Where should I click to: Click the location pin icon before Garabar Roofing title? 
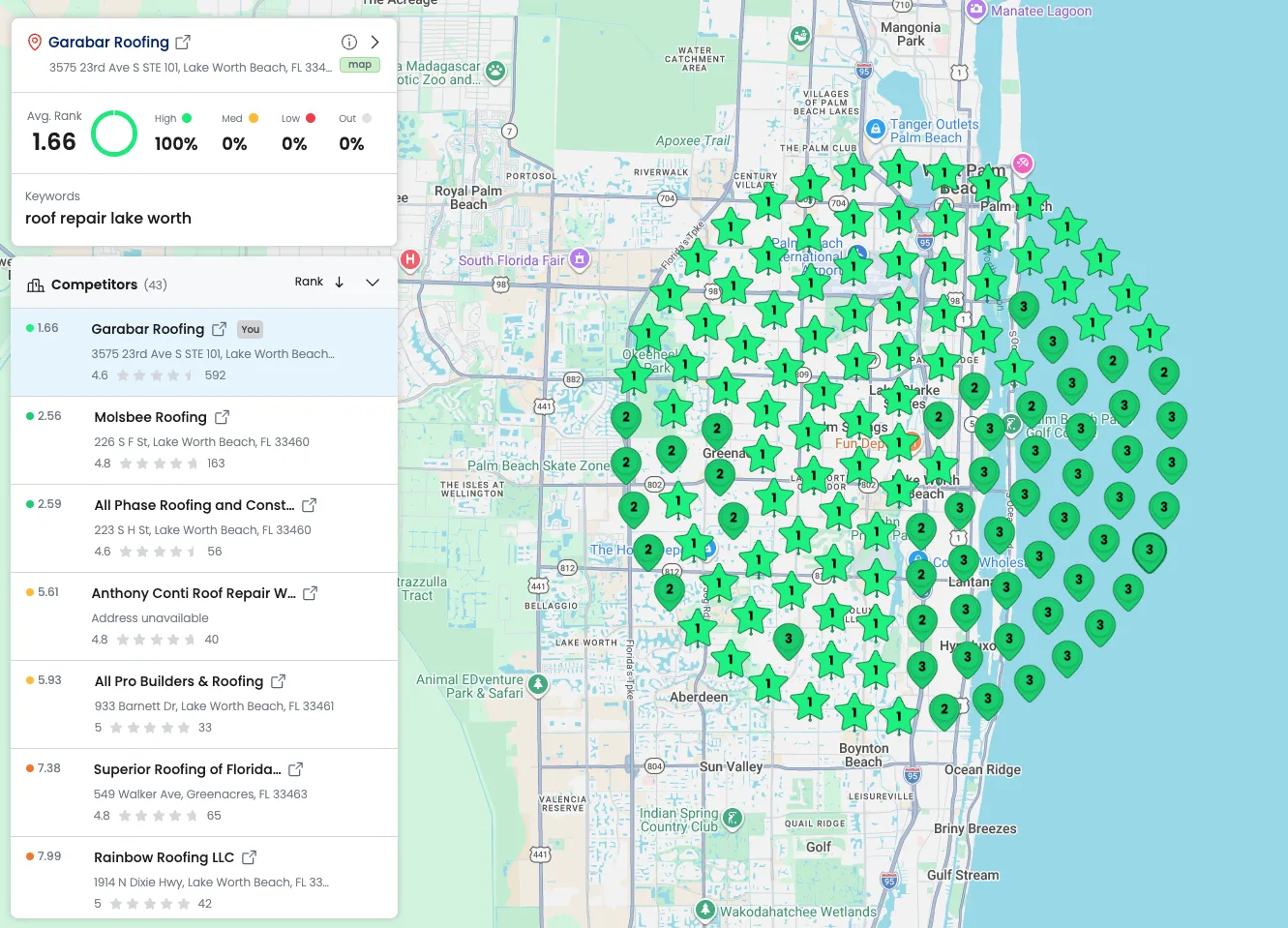tap(34, 42)
